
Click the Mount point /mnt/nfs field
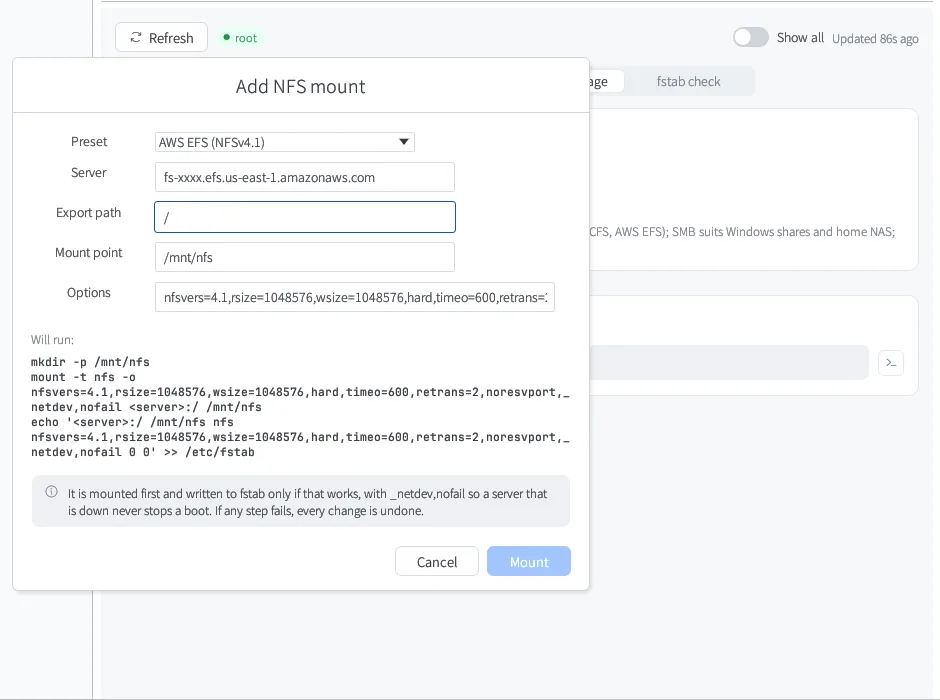pos(305,257)
